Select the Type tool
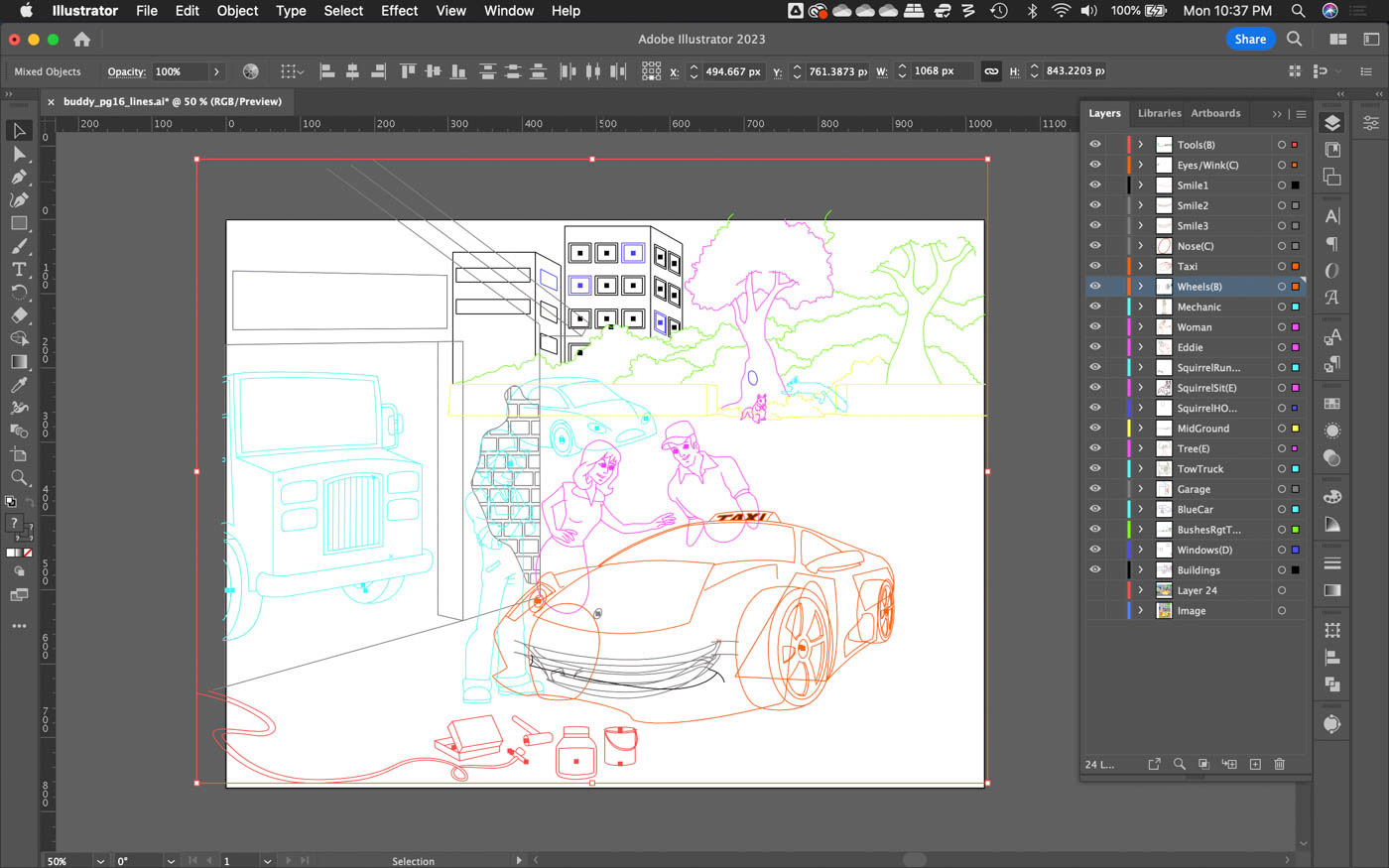This screenshot has height=868, width=1389. point(19,269)
